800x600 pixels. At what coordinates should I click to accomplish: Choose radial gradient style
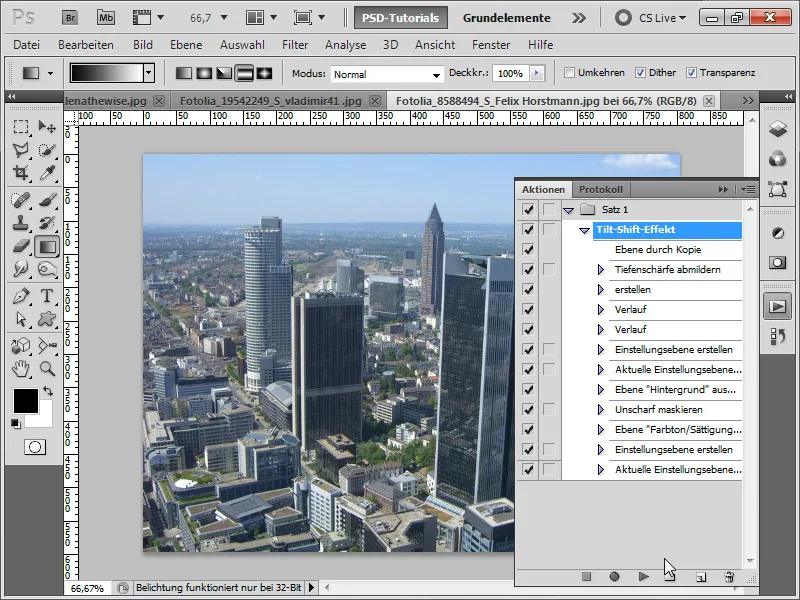[x=204, y=73]
